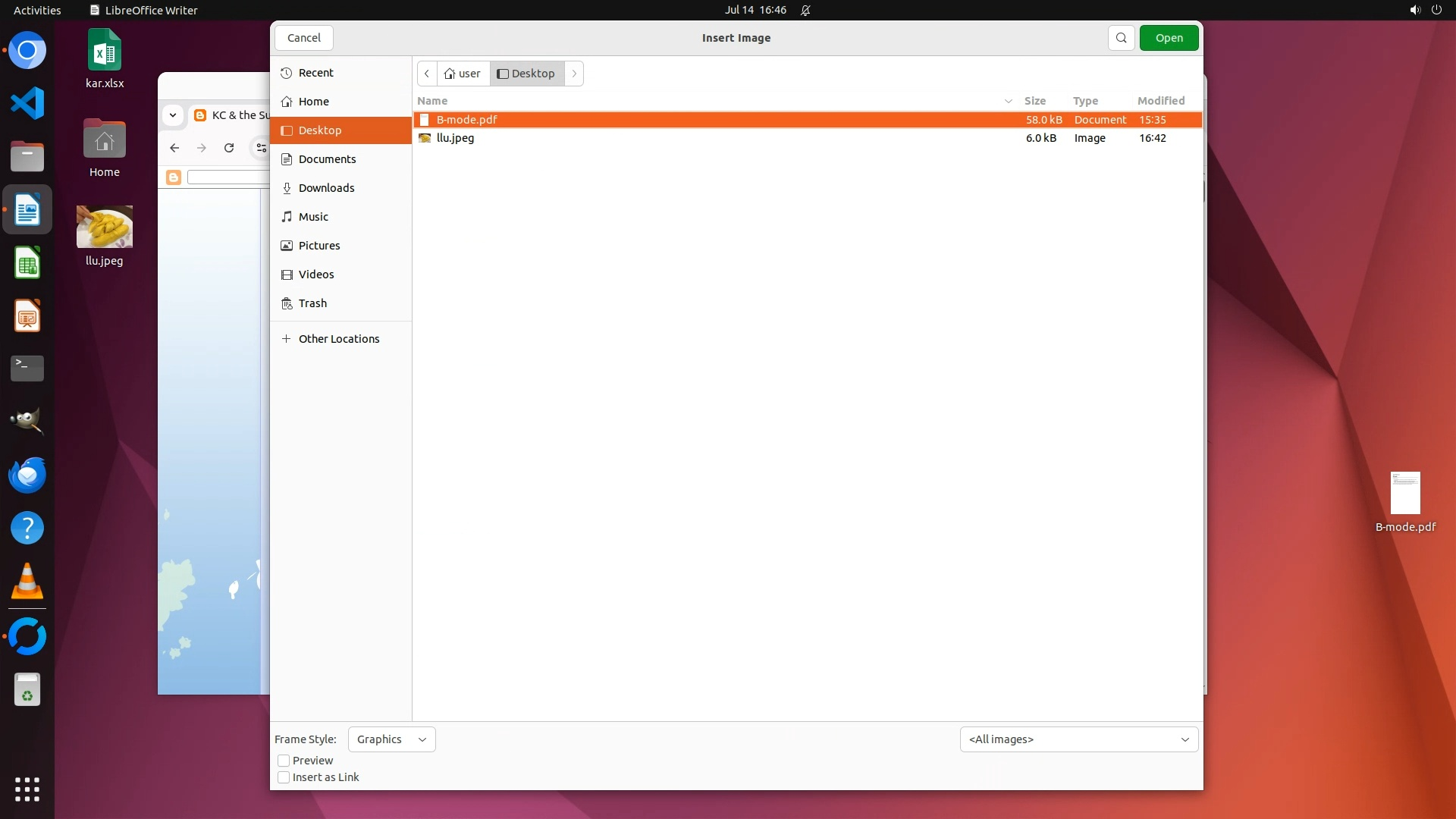Click the search magnifier icon in dialog header
Screen dimensions: 1456x819
coord(1121,38)
